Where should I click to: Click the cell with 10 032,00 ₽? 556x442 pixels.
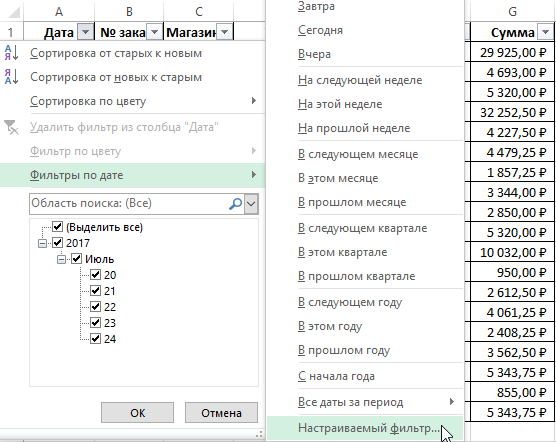pyautogui.click(x=512, y=252)
